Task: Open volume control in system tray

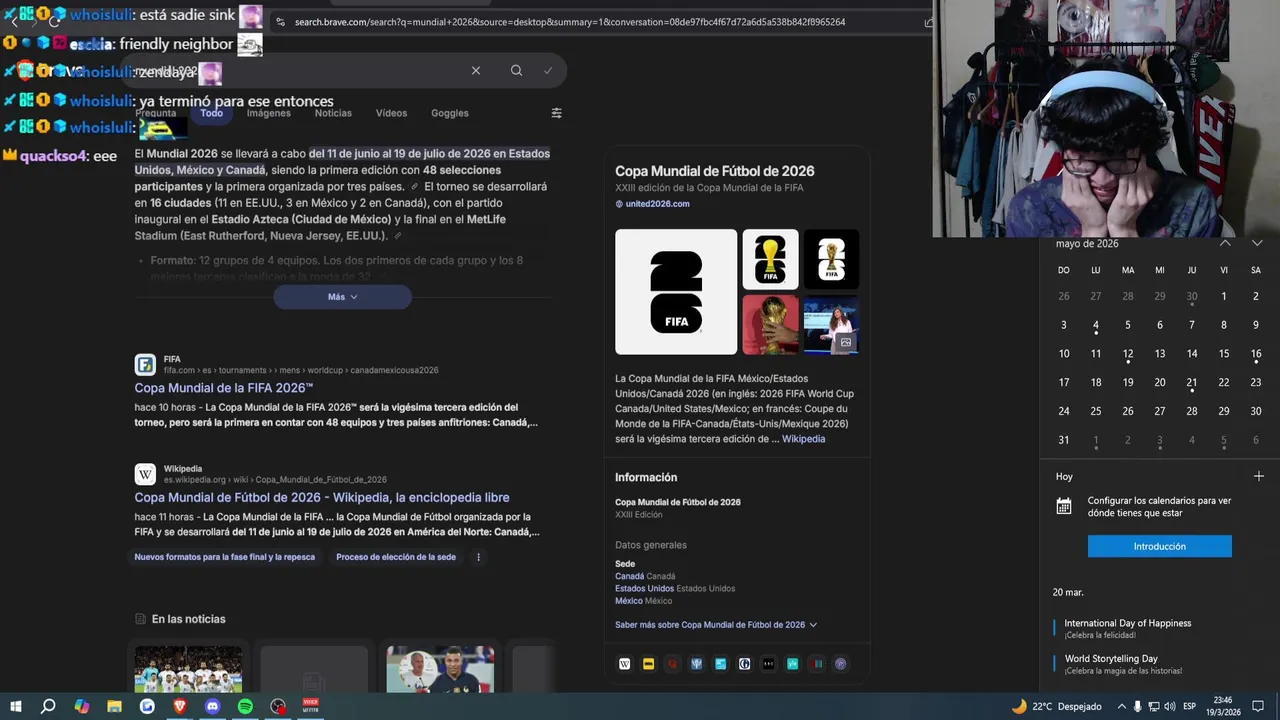Action: 1170,706
